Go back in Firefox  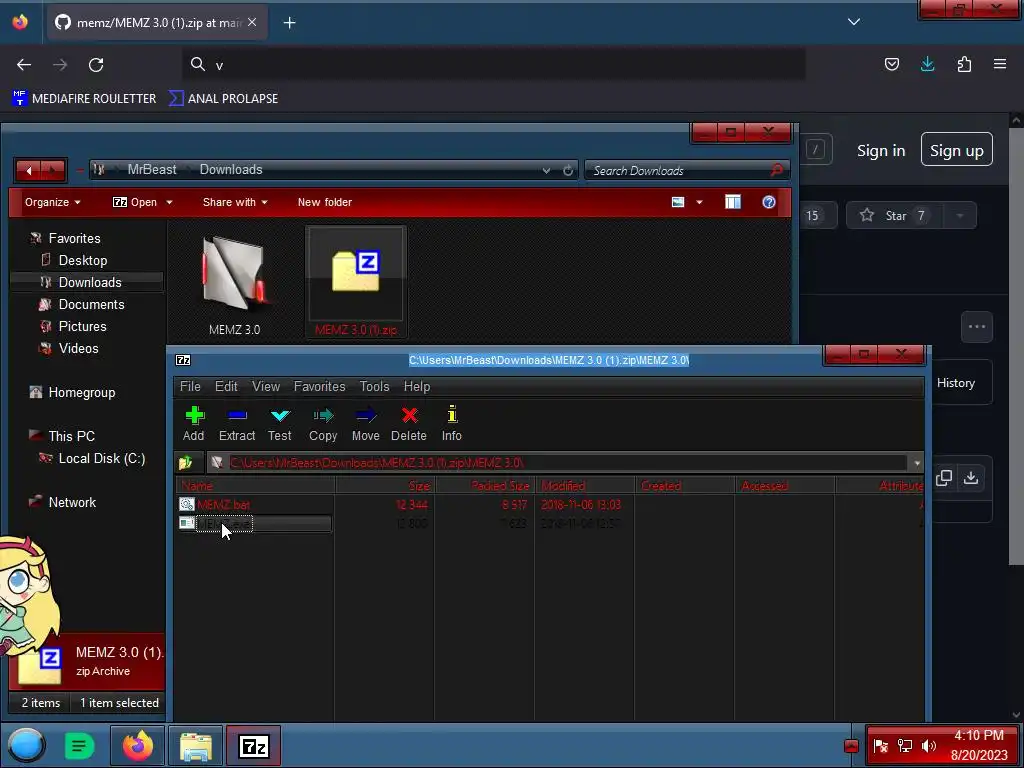[24, 65]
